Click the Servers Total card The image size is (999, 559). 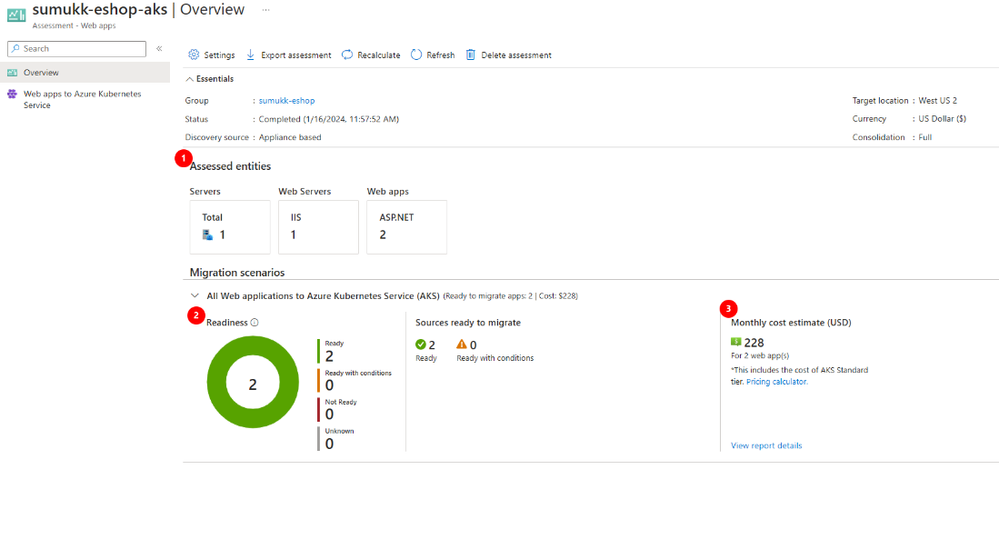point(230,227)
